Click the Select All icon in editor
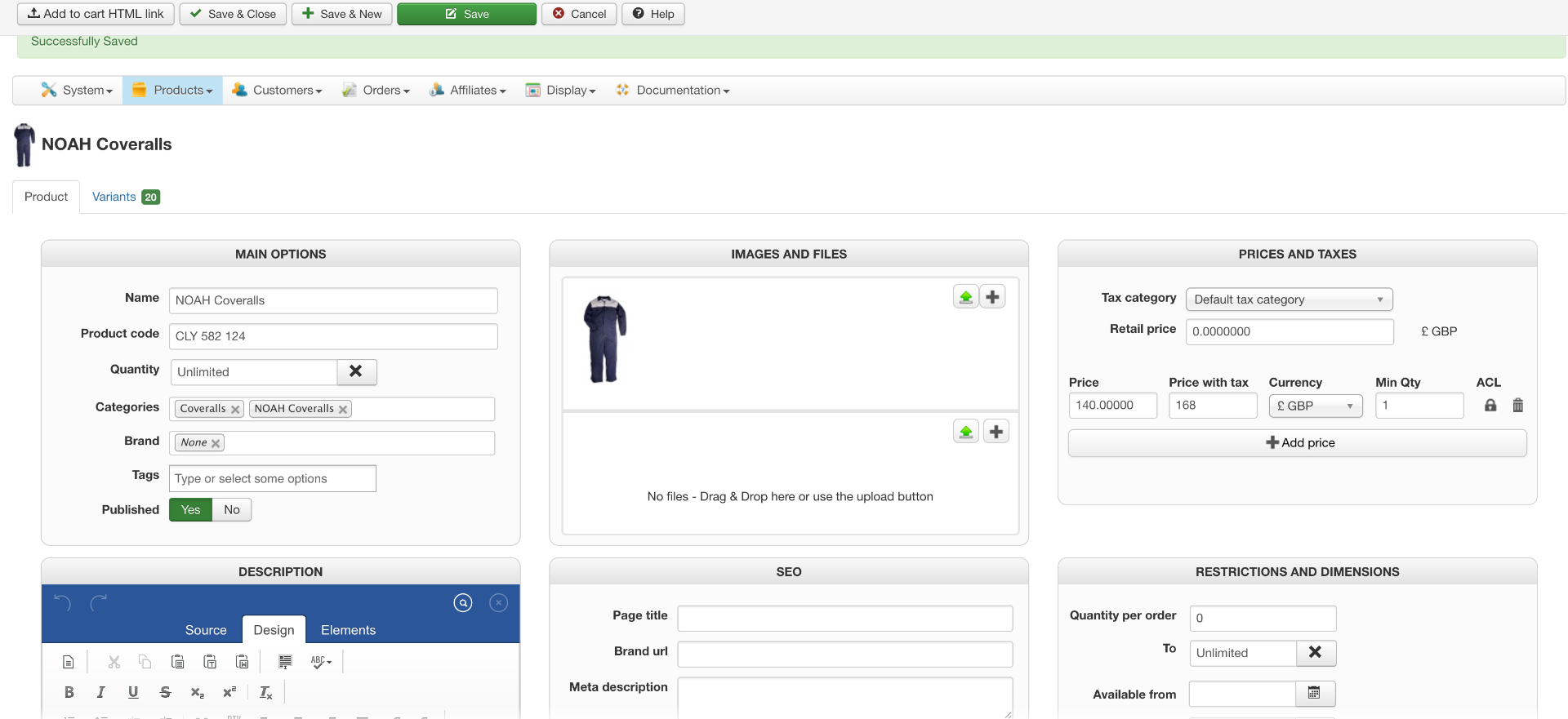Image resolution: width=1568 pixels, height=719 pixels. pos(286,662)
